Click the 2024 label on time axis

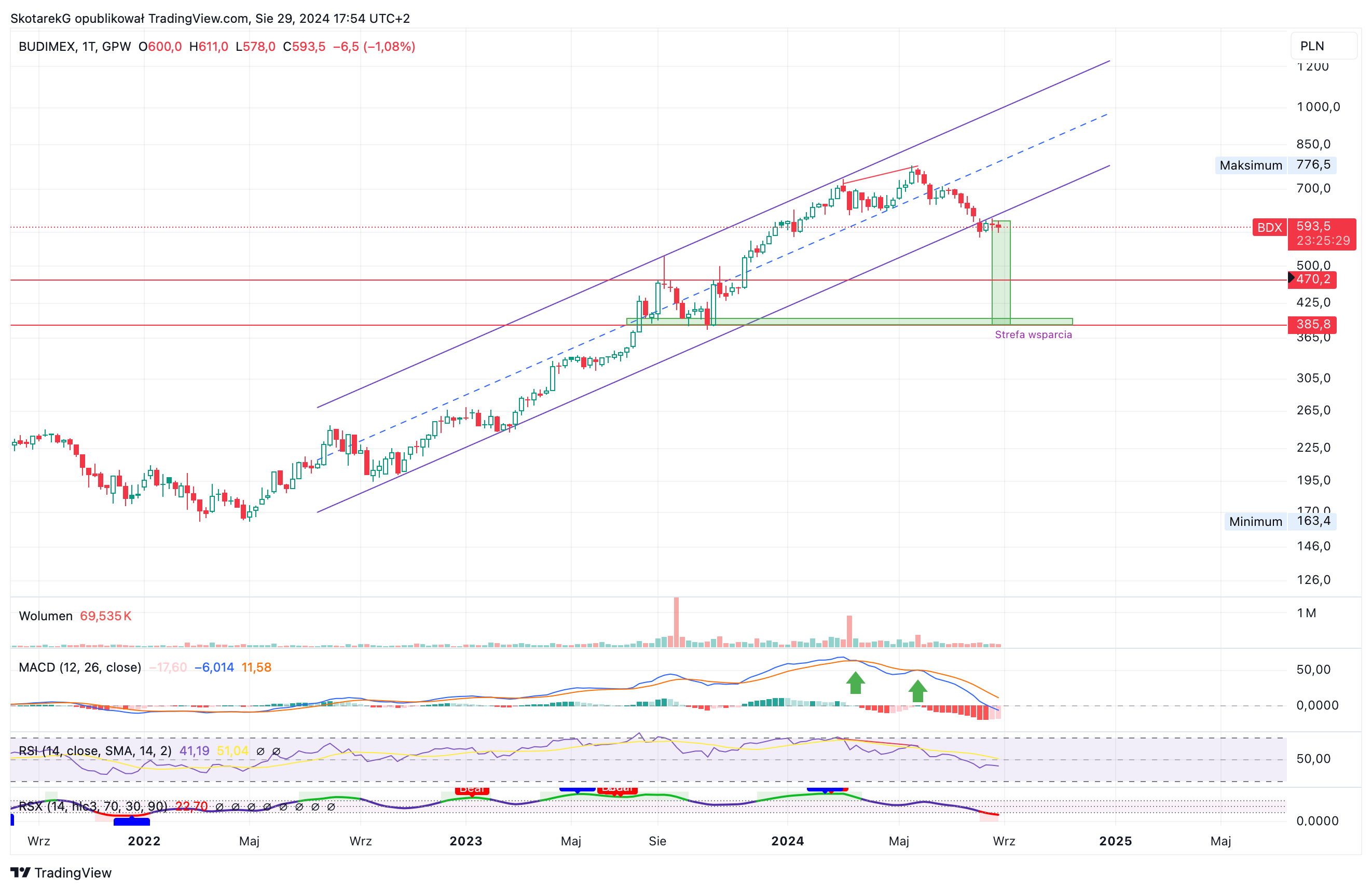pyautogui.click(x=788, y=841)
